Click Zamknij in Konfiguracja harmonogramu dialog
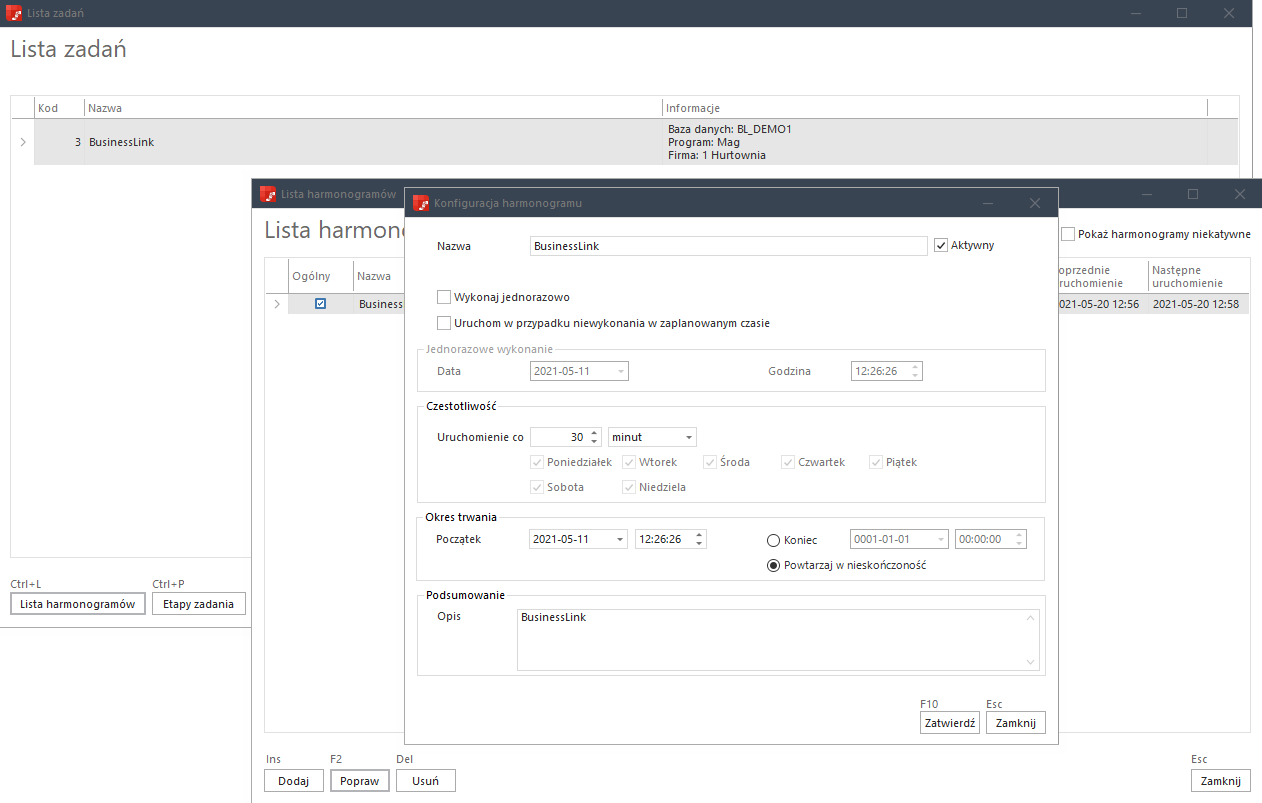1262x803 pixels. pos(1016,723)
